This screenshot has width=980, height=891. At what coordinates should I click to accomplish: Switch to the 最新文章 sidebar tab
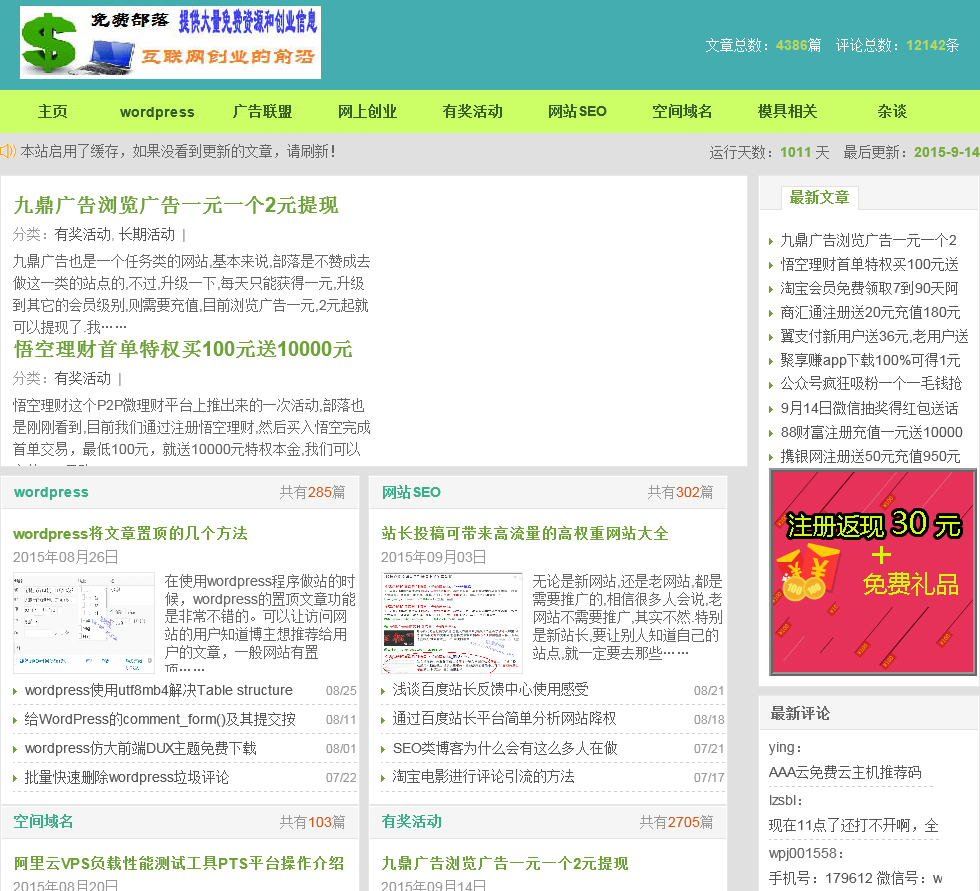819,197
